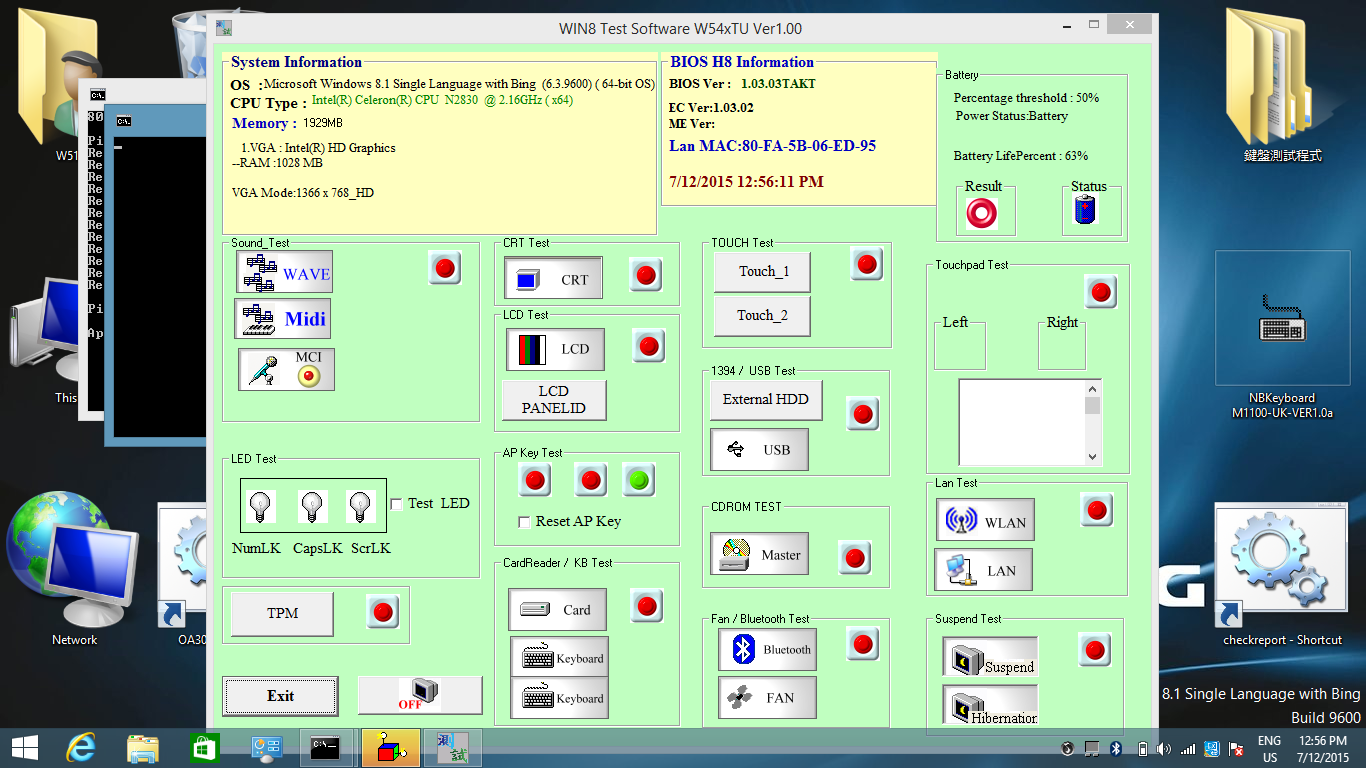
Task: Click the red Battery Result indicator
Action: (x=982, y=213)
